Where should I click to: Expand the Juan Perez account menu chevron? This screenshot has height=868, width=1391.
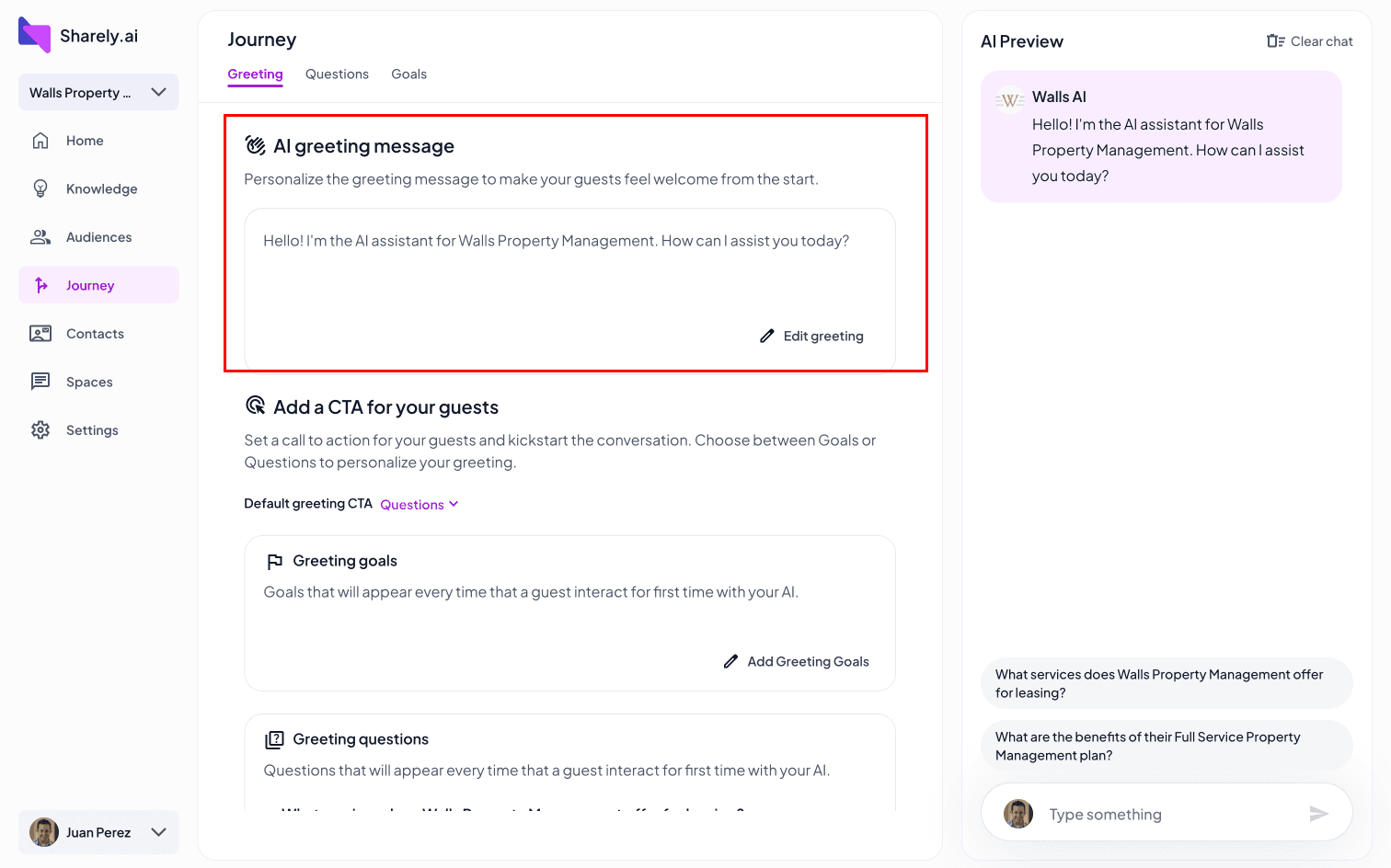[x=158, y=832]
